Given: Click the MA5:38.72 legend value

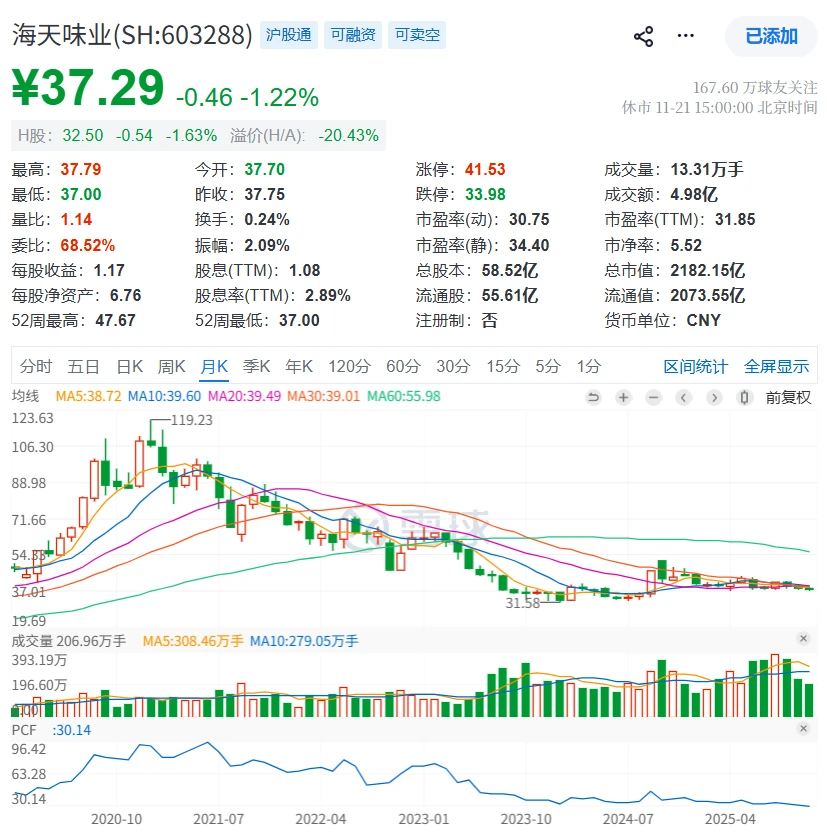Looking at the screenshot, I should (88, 396).
